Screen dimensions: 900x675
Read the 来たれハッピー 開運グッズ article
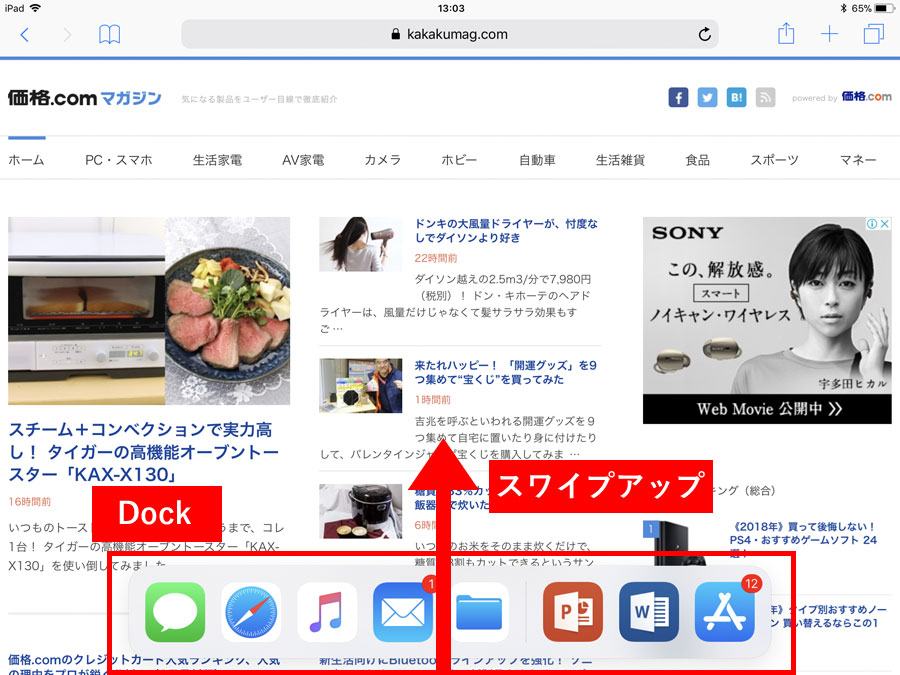[x=506, y=373]
